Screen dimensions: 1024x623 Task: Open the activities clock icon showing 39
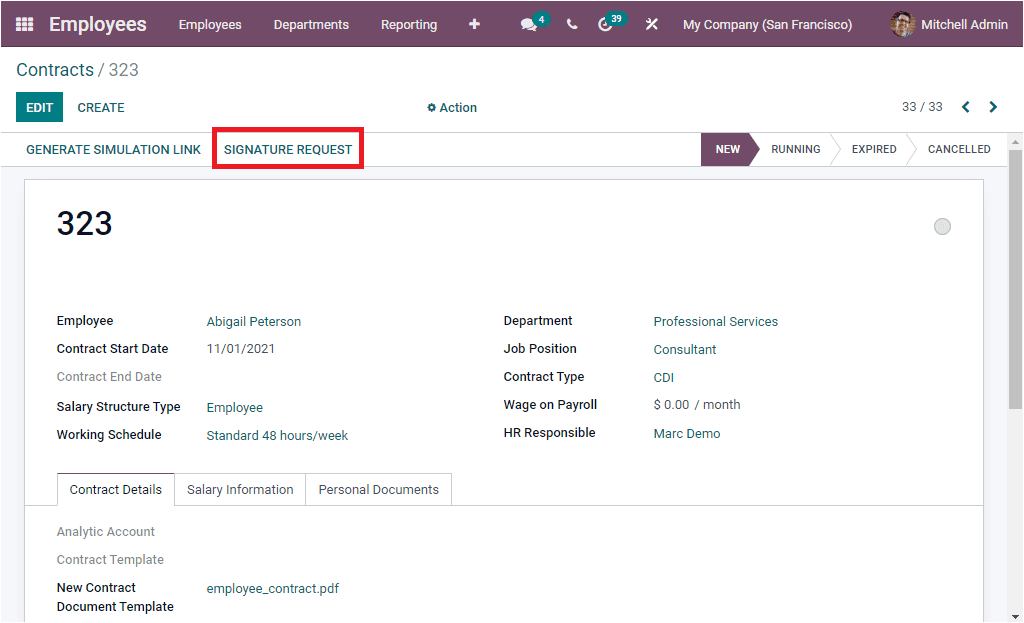606,24
